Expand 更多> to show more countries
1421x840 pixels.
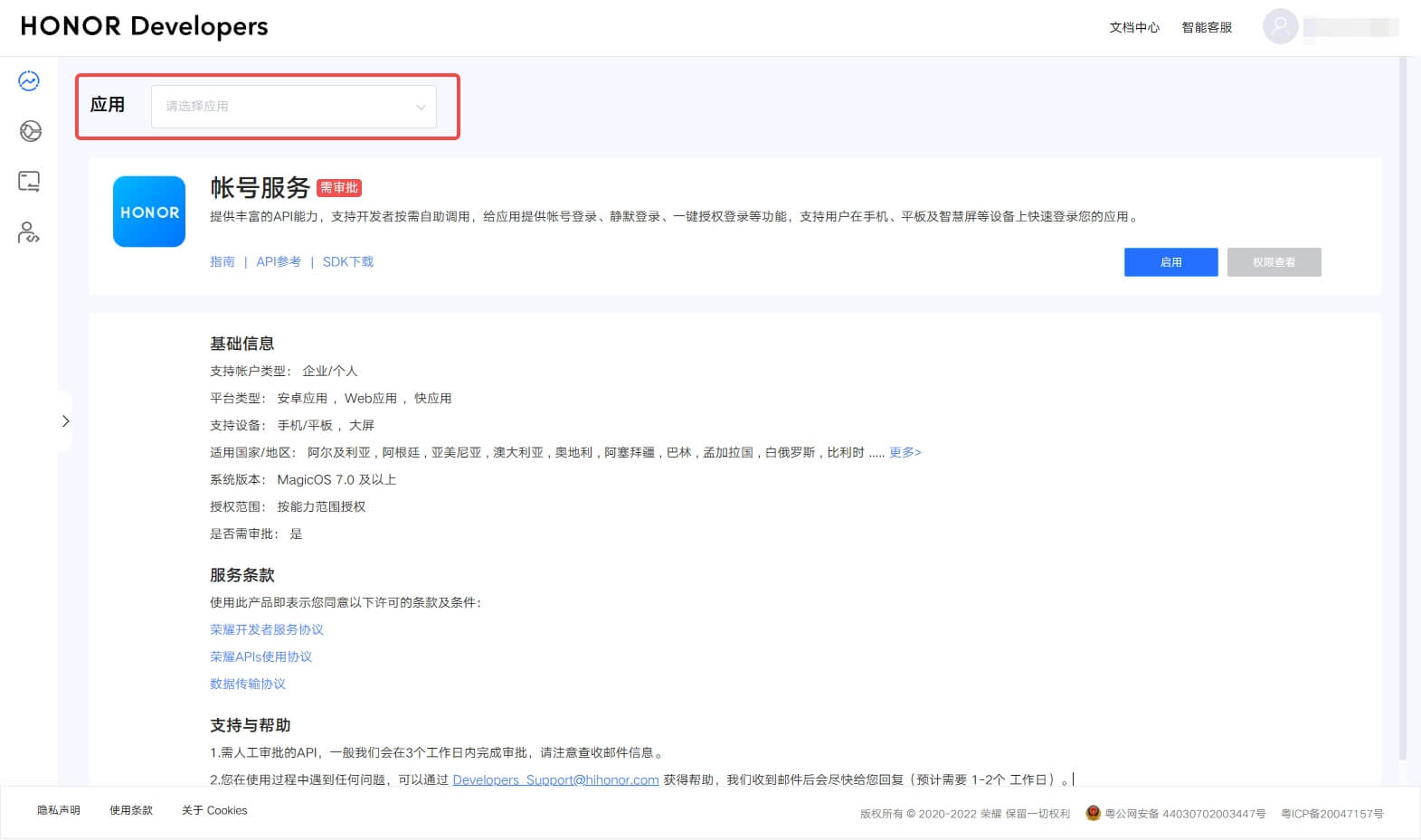905,452
